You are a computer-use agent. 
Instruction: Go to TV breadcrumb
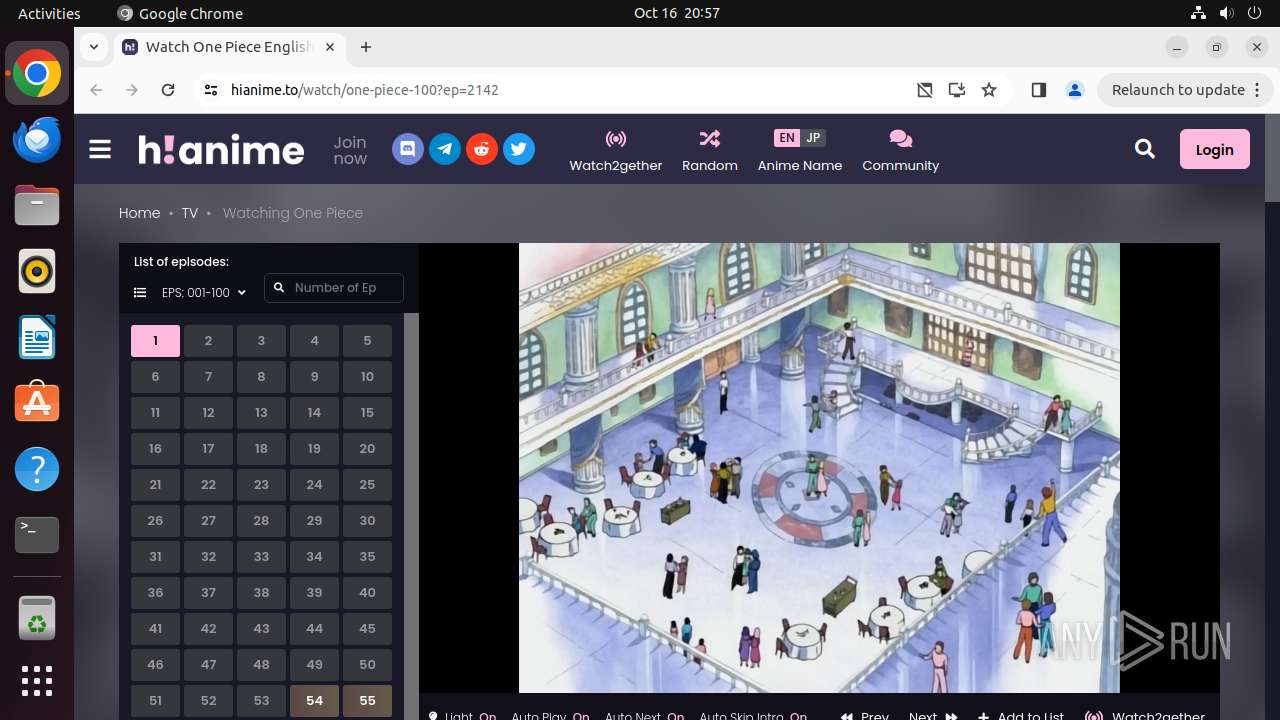pyautogui.click(x=190, y=213)
